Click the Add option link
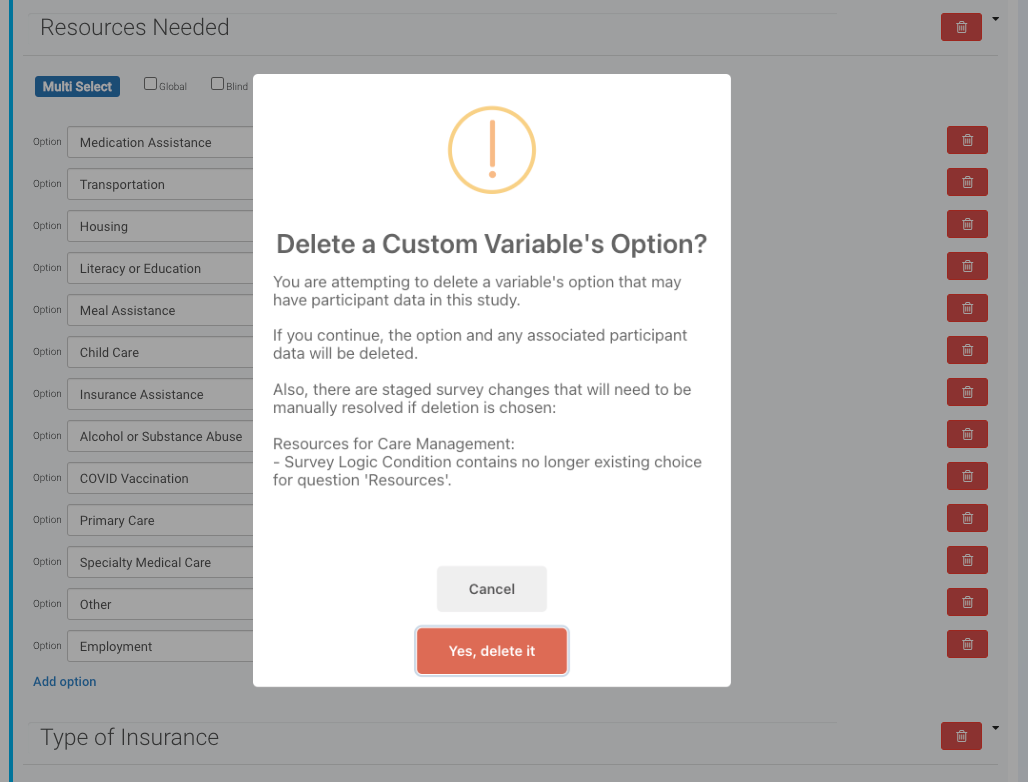 tap(65, 682)
